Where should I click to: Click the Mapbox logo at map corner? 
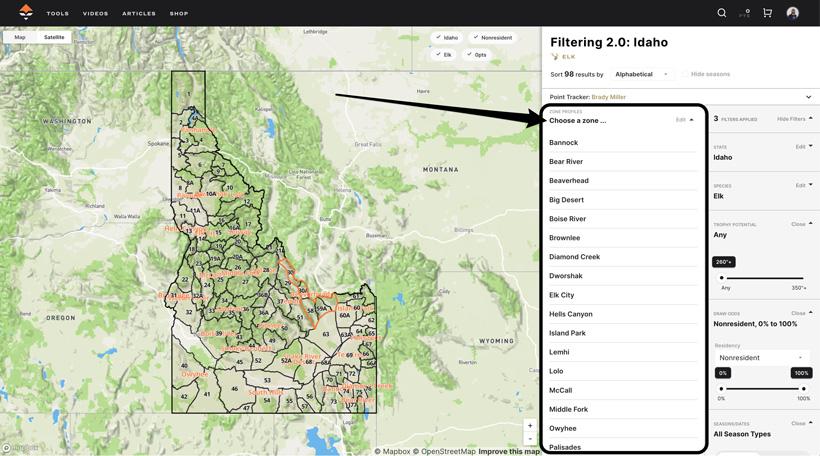(19, 448)
